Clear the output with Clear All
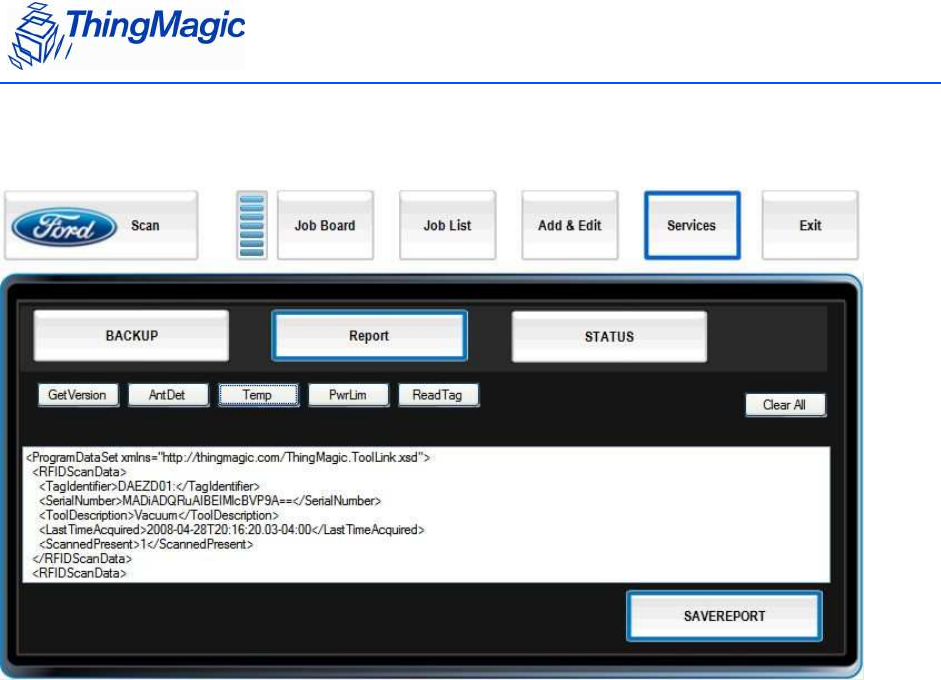 pyautogui.click(x=786, y=405)
